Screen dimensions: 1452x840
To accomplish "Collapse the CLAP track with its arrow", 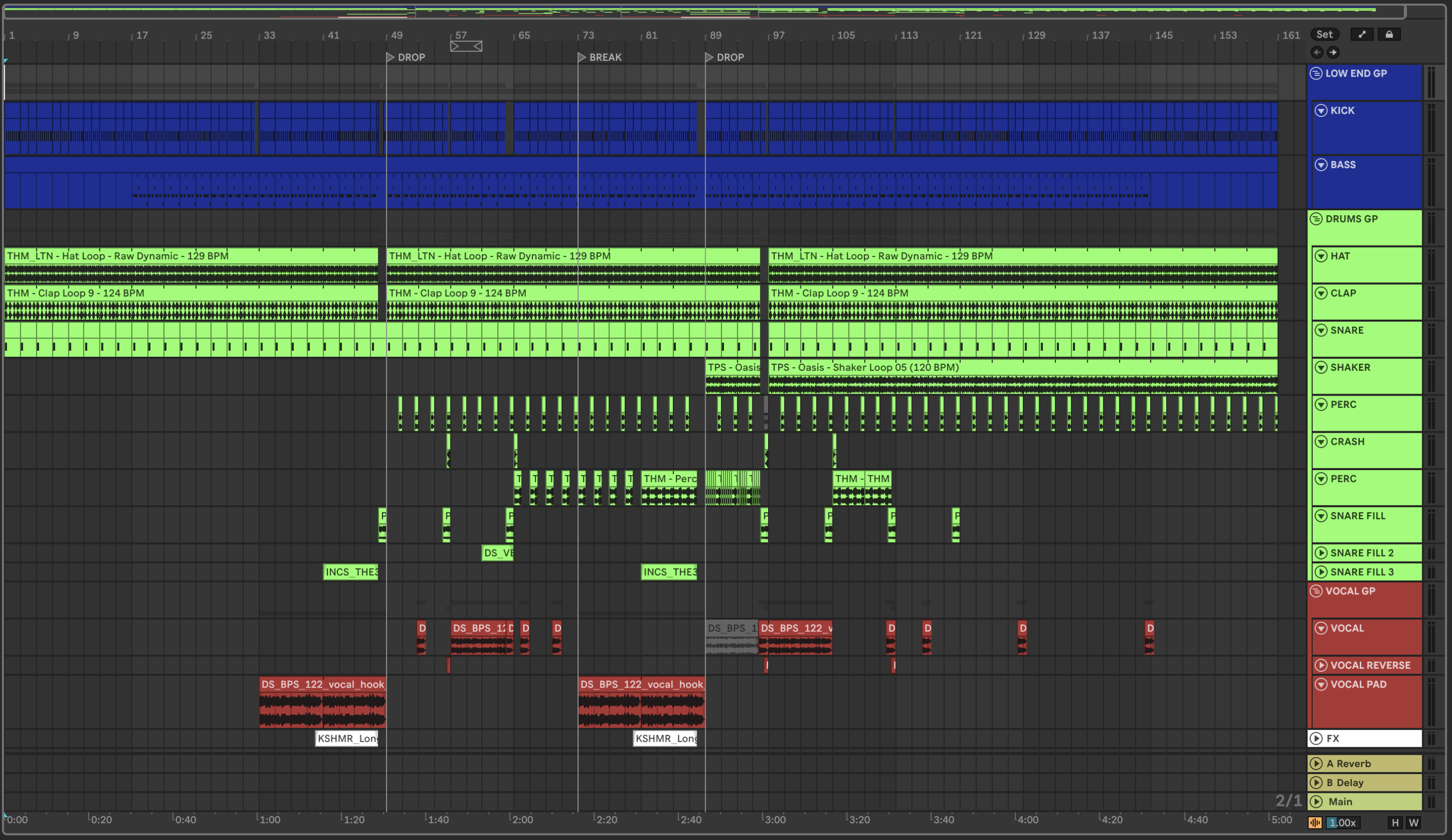I will [1321, 293].
